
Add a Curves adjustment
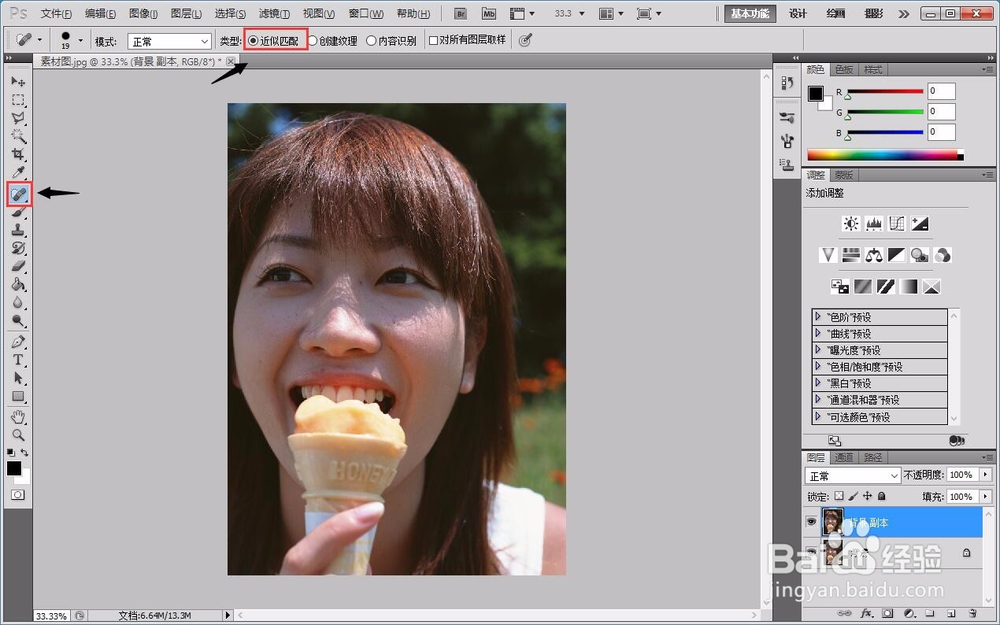(x=897, y=224)
